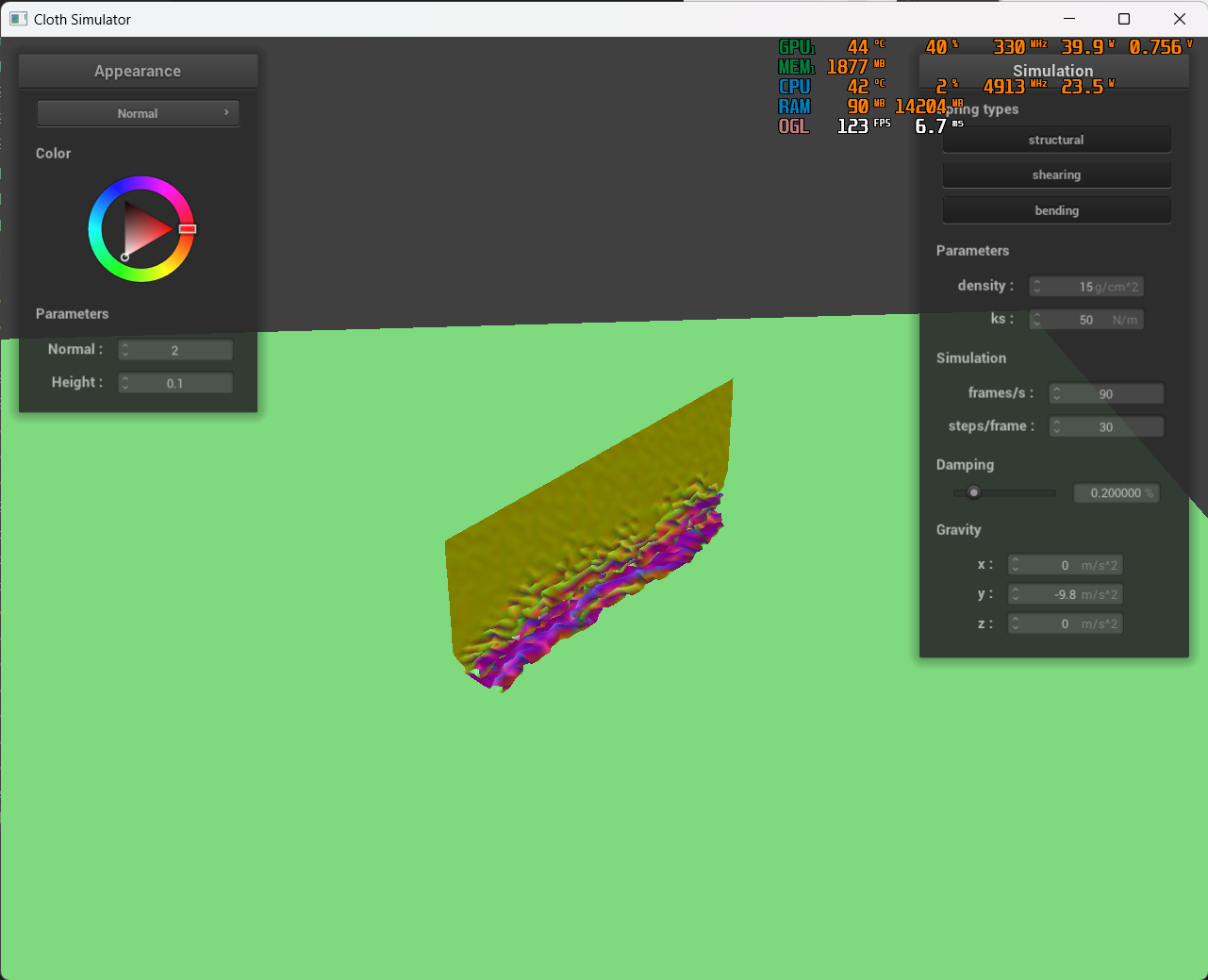Click the cloth mesh in the viewport
1208x980 pixels.
(x=589, y=538)
